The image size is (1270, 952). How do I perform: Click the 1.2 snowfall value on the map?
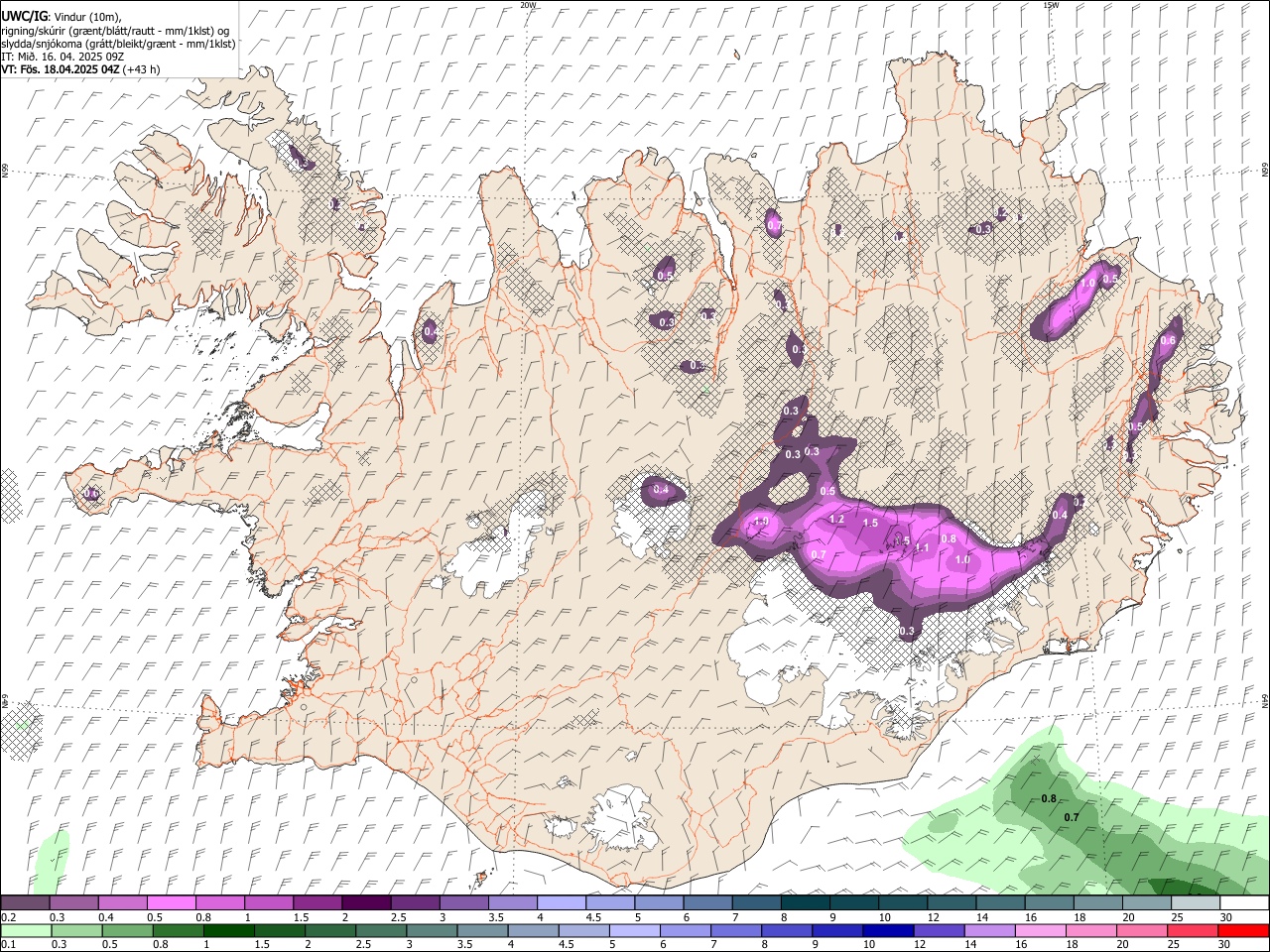click(836, 520)
